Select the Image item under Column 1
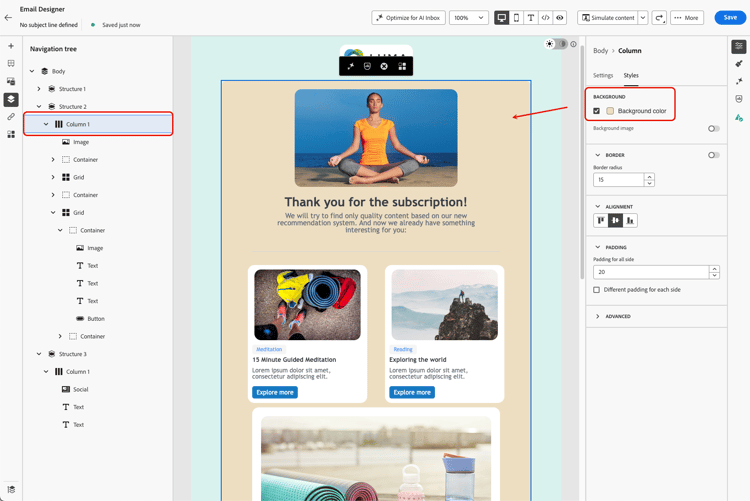The image size is (750, 501). pos(80,142)
